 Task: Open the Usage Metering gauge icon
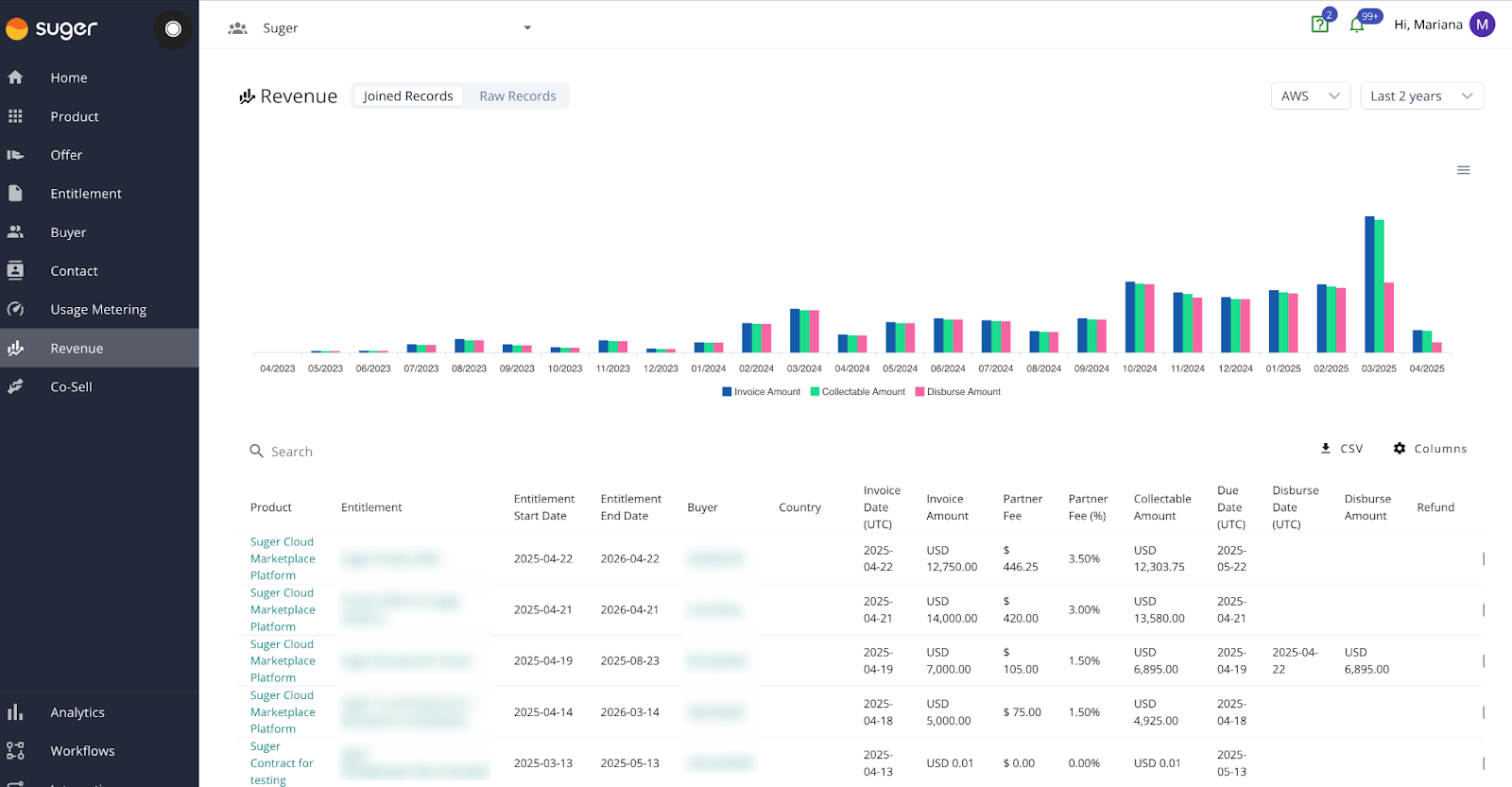(x=15, y=309)
